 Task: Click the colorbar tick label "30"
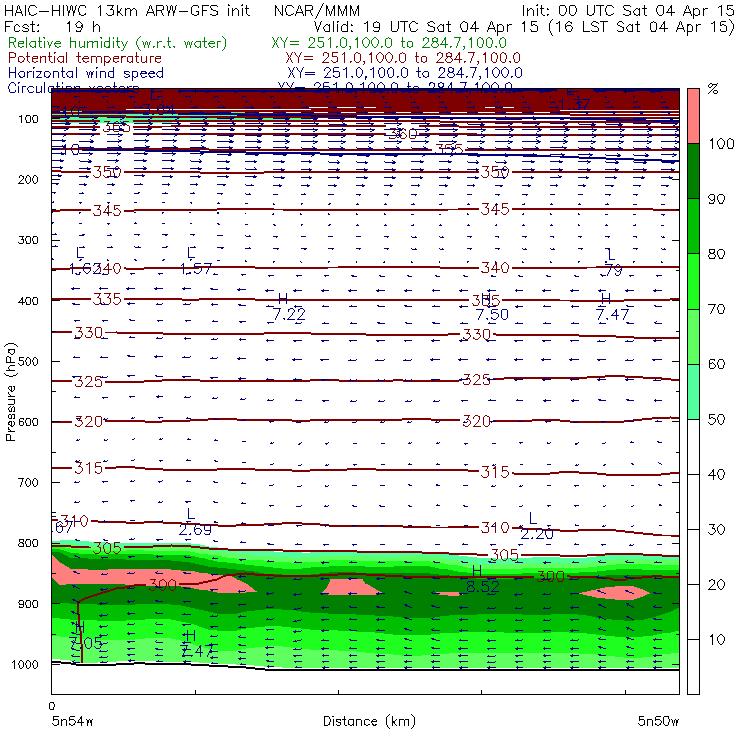point(716,530)
